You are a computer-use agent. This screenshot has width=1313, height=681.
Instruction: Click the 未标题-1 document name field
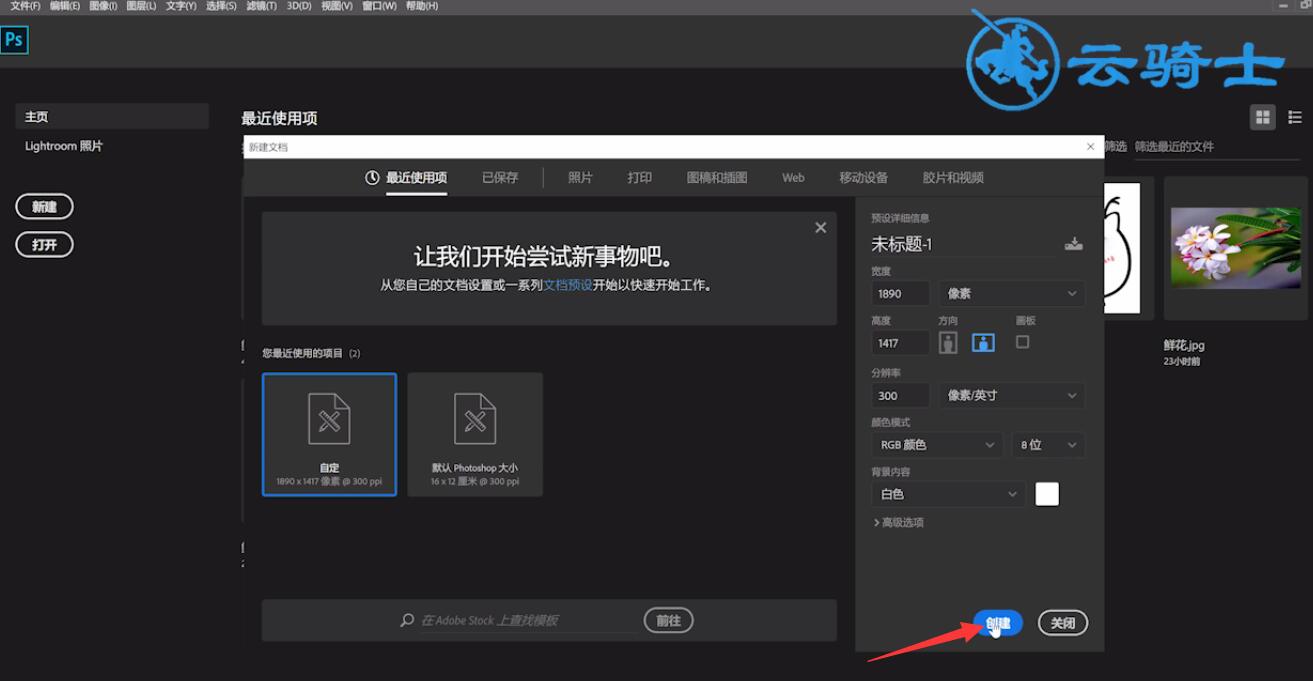click(962, 244)
